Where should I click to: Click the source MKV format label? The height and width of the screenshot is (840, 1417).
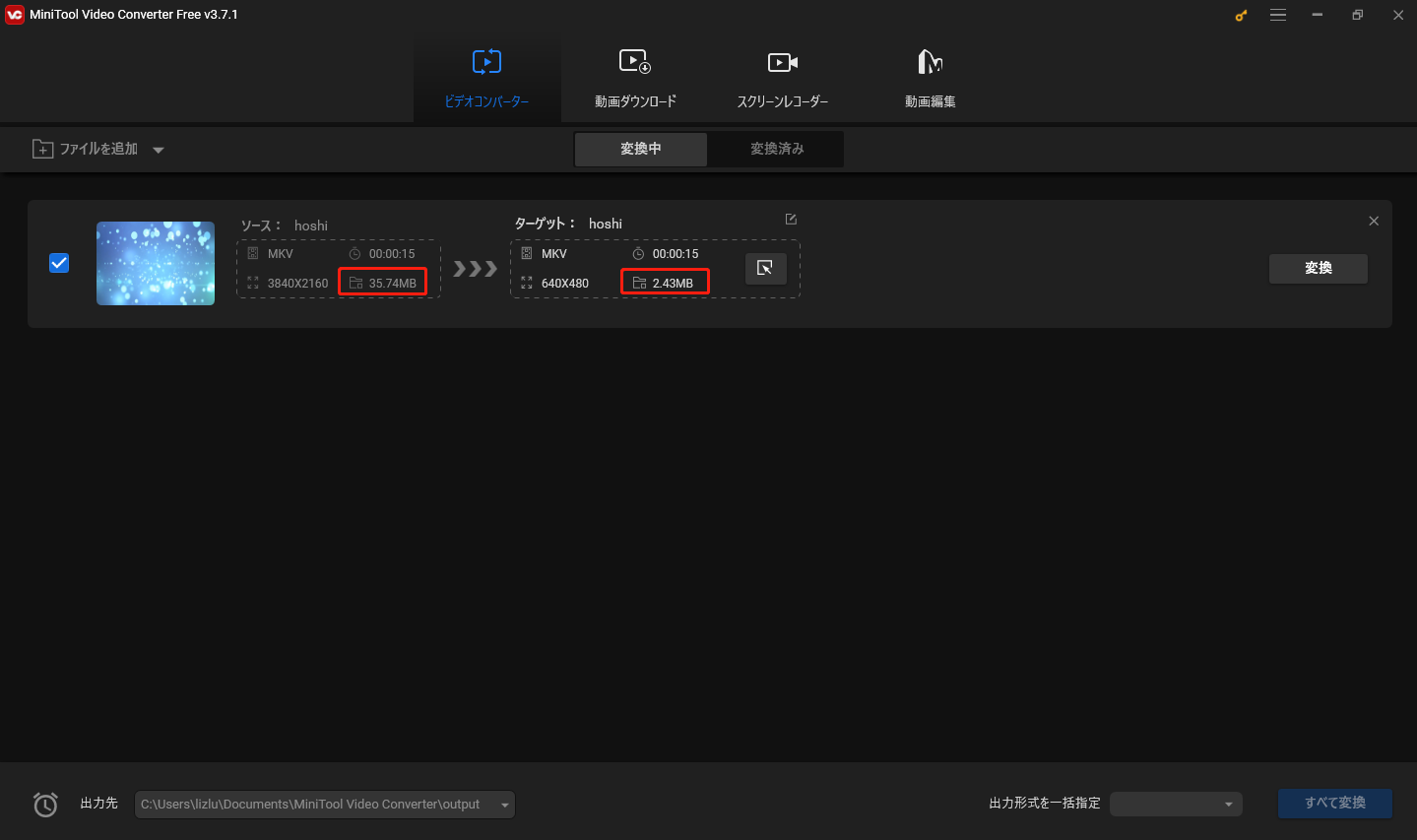click(x=281, y=254)
